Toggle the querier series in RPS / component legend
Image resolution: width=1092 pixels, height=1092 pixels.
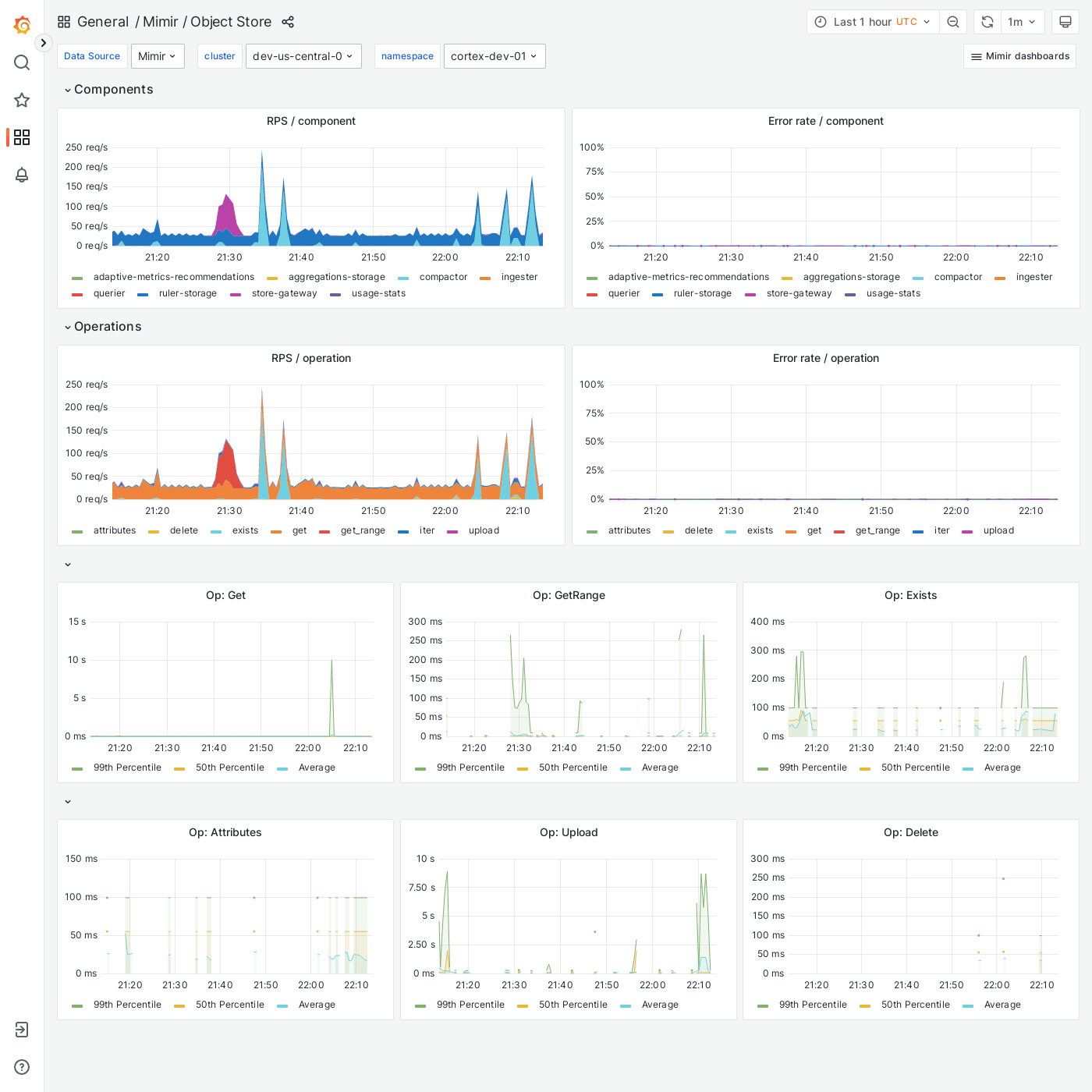coord(108,293)
